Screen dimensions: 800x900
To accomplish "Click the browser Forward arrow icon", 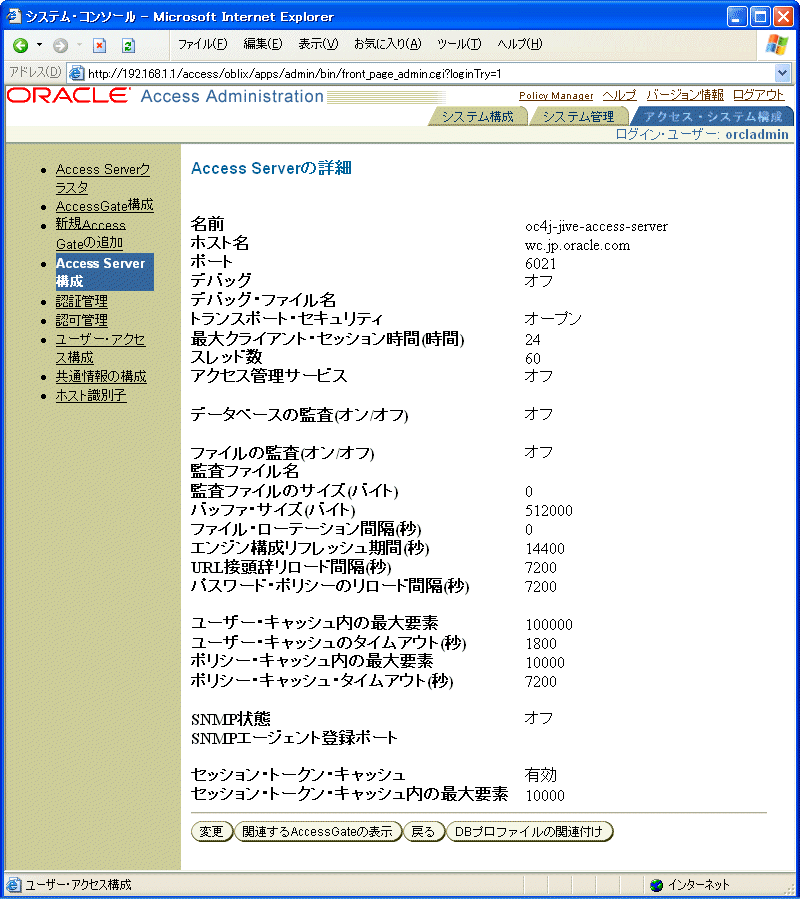I will 60,45.
